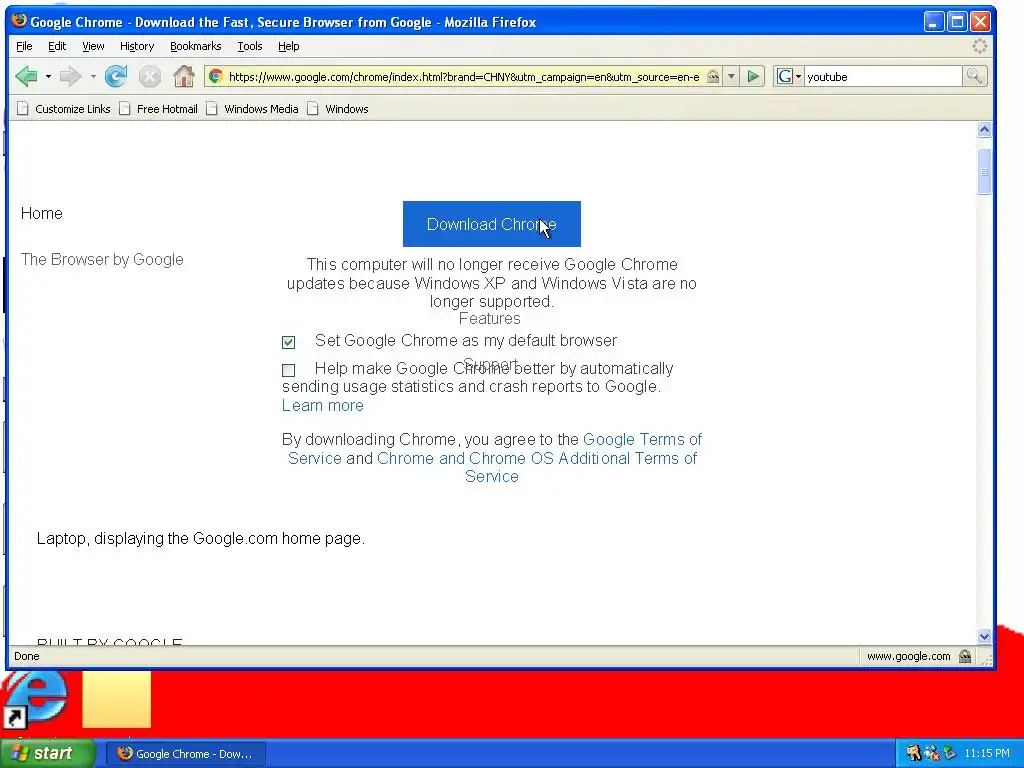This screenshot has width=1024, height=768.
Task: Click the Chrome favicon in address bar
Action: [215, 76]
